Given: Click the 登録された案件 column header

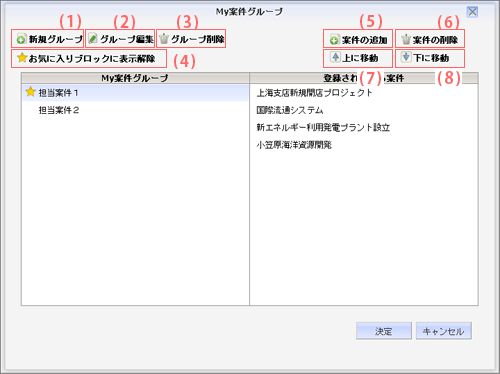Looking at the screenshot, I should [x=364, y=78].
